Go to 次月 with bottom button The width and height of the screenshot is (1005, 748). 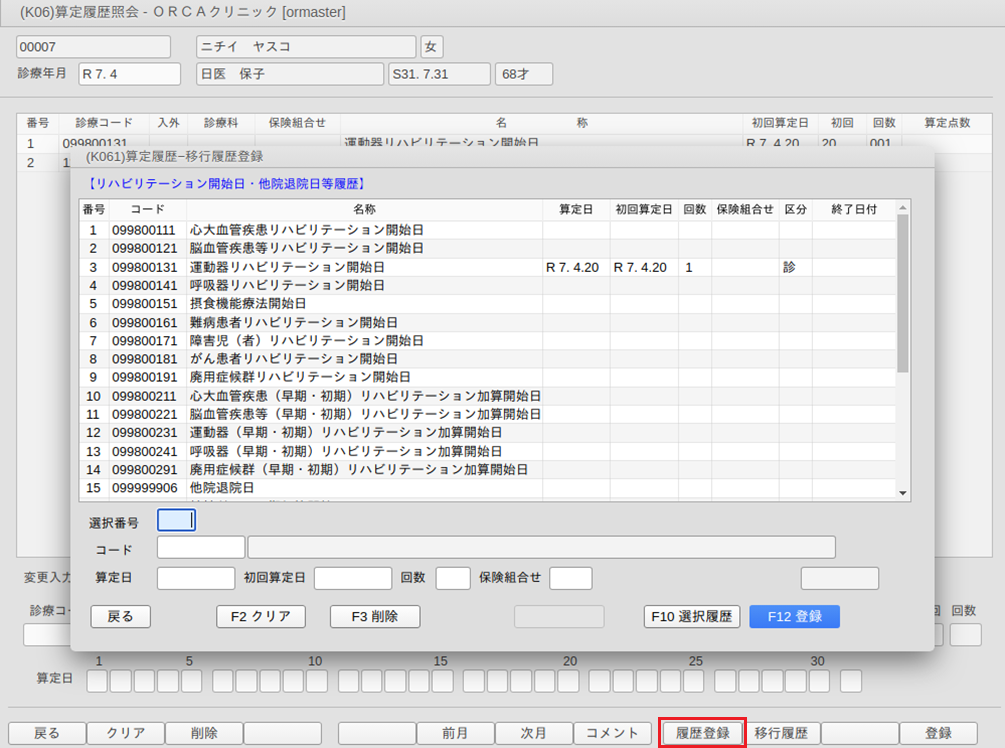pos(533,733)
